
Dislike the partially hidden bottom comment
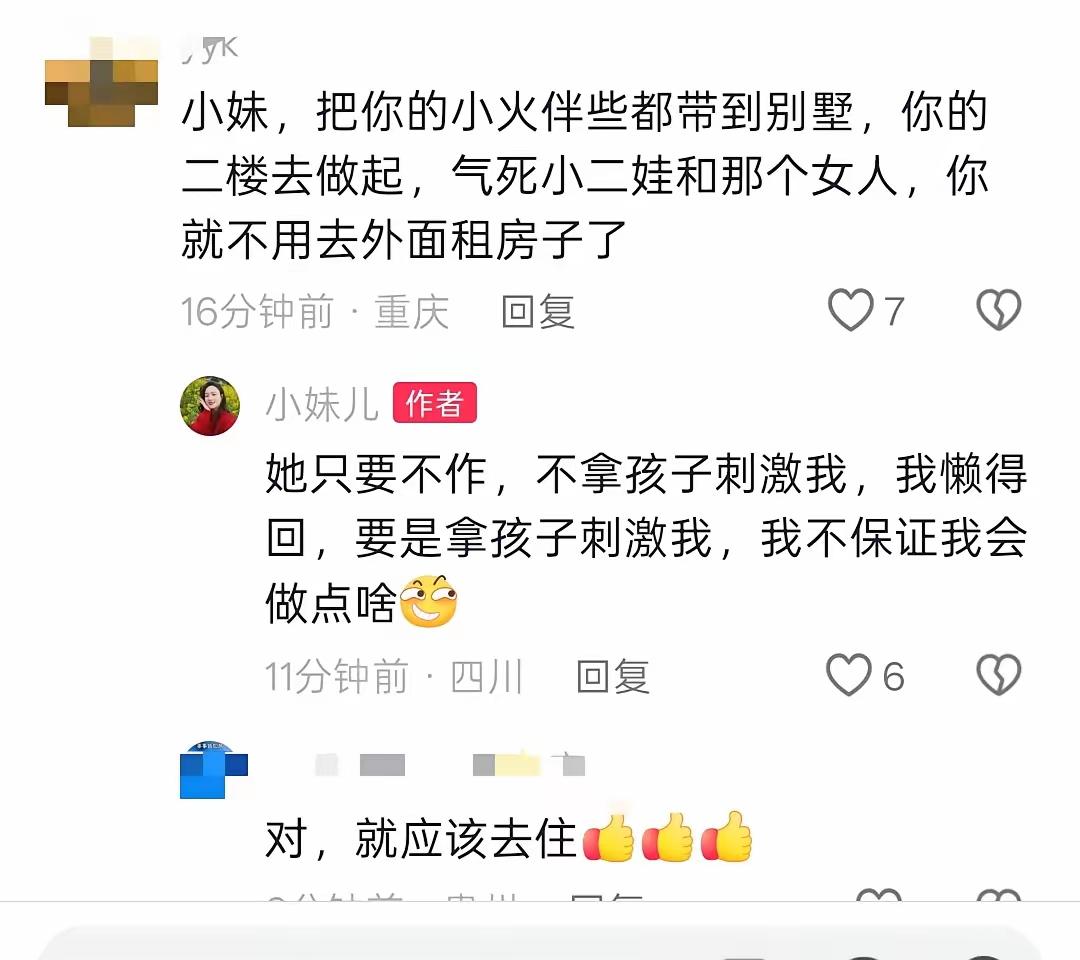999,895
